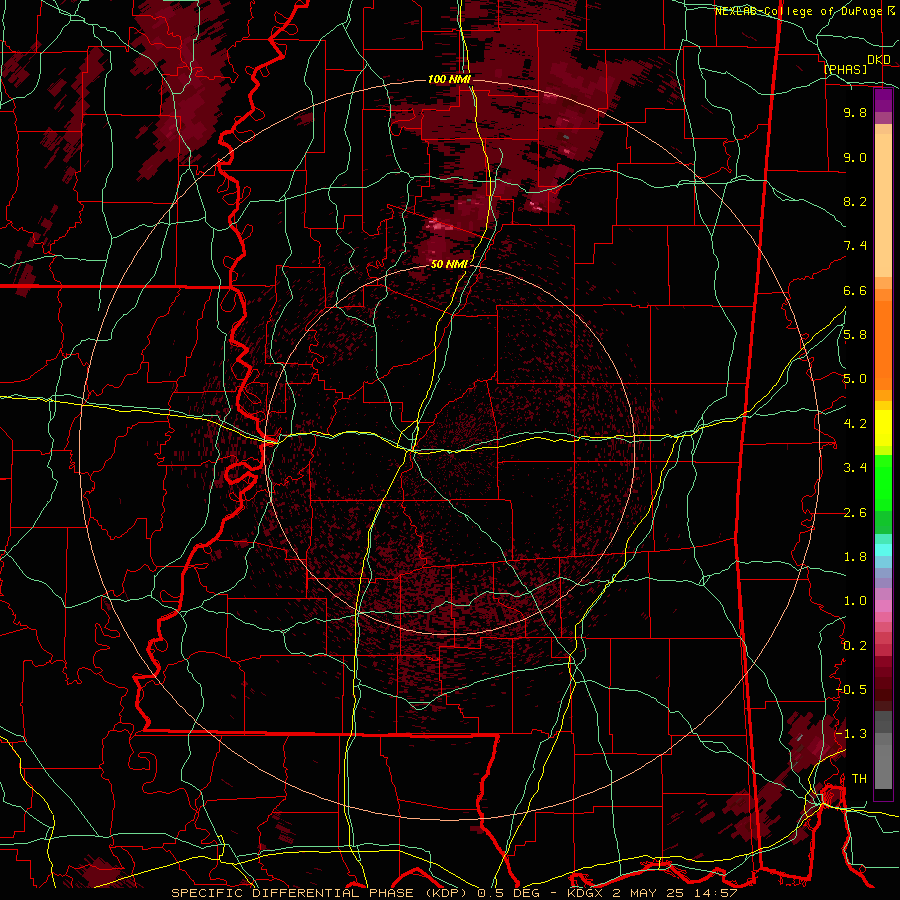
Task: Click the 3.4 value on the color scale
Action: [x=855, y=468]
